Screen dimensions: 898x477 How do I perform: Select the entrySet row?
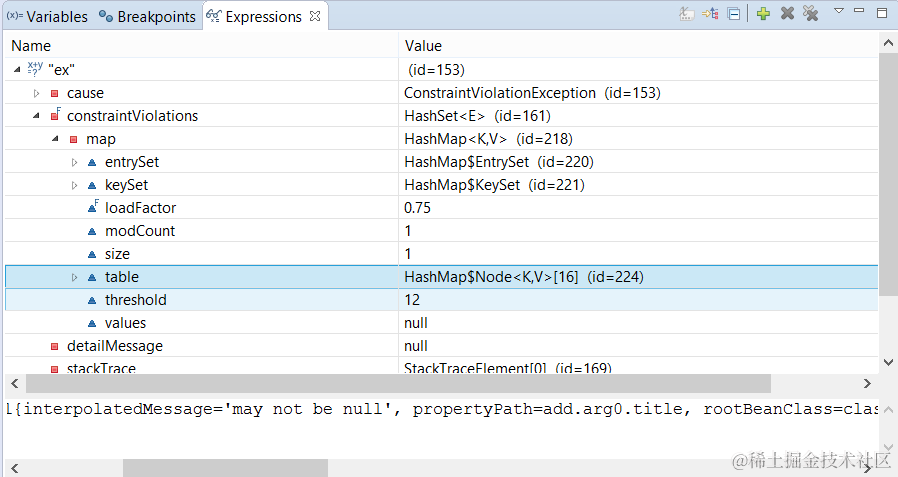442,162
